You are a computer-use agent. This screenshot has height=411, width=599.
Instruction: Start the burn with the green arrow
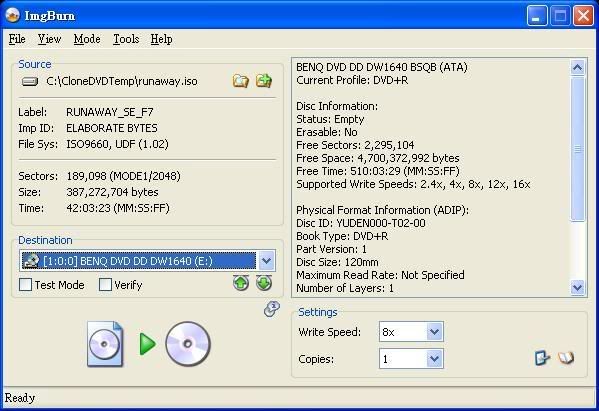(147, 344)
